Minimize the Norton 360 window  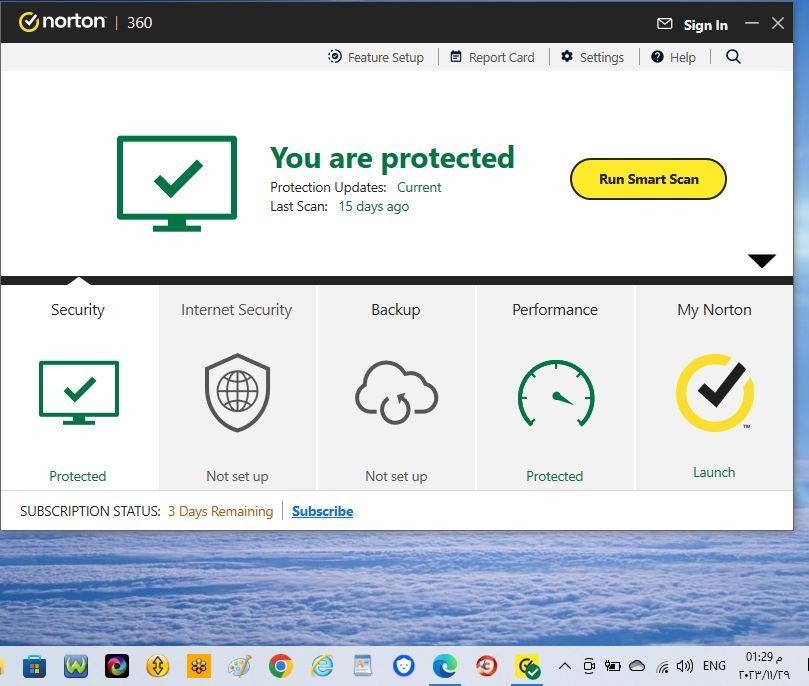point(752,23)
